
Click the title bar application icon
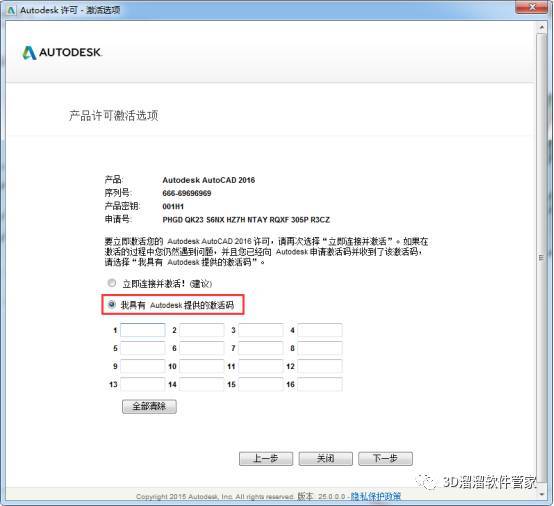point(11,10)
